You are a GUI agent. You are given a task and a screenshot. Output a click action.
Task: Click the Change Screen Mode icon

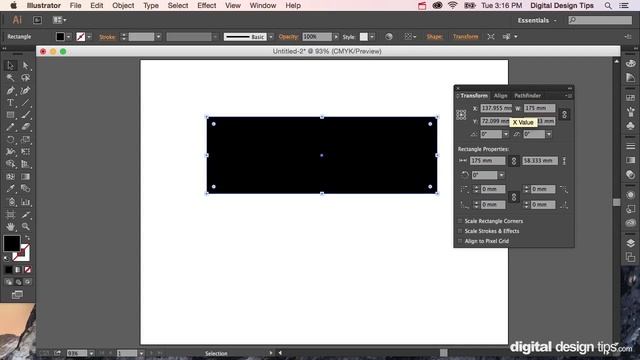pos(17,295)
